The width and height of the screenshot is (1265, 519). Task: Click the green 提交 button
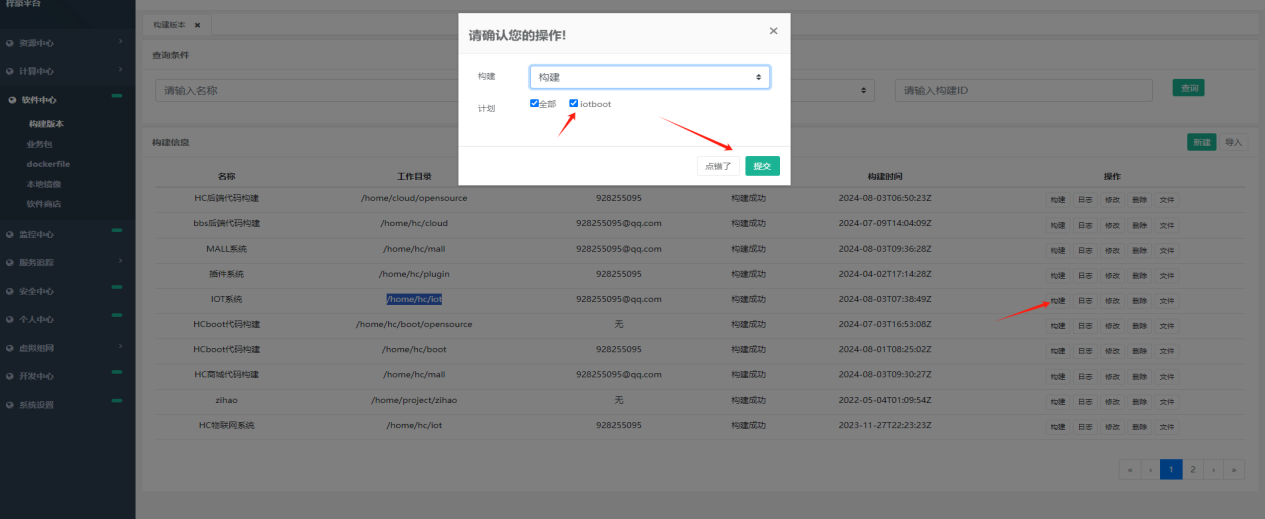coord(762,166)
